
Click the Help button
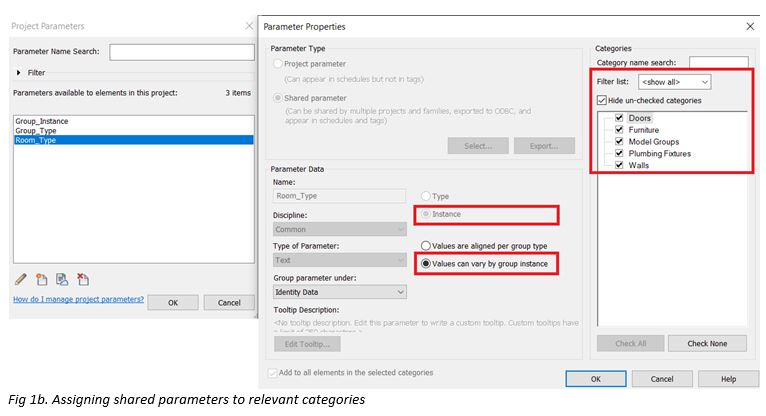click(728, 379)
